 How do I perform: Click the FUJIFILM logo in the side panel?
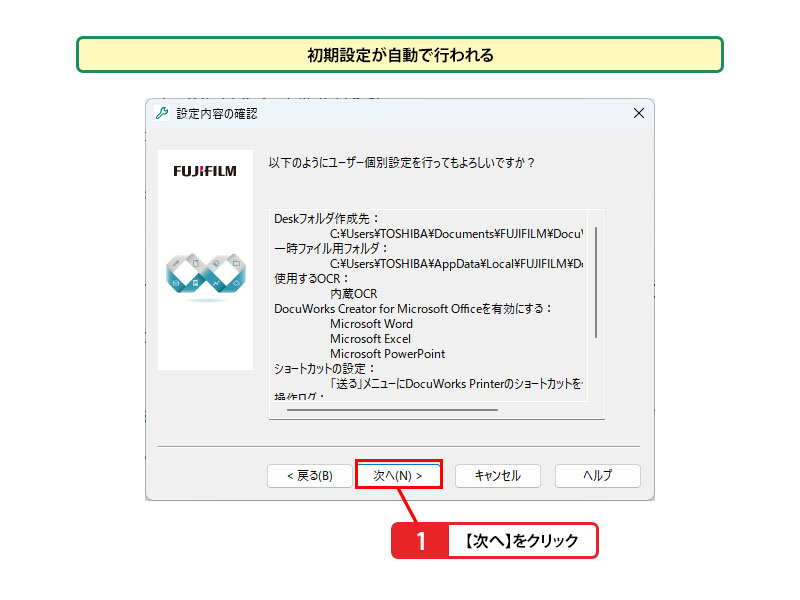205,171
